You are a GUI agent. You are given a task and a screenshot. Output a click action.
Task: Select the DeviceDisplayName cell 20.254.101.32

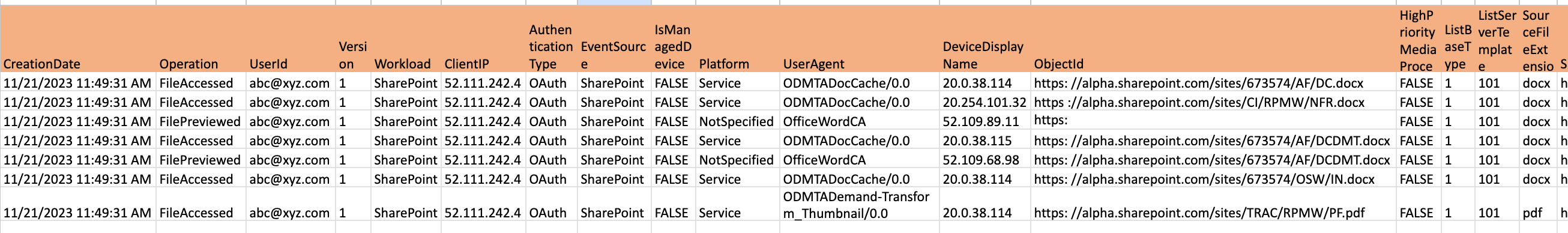tap(985, 102)
